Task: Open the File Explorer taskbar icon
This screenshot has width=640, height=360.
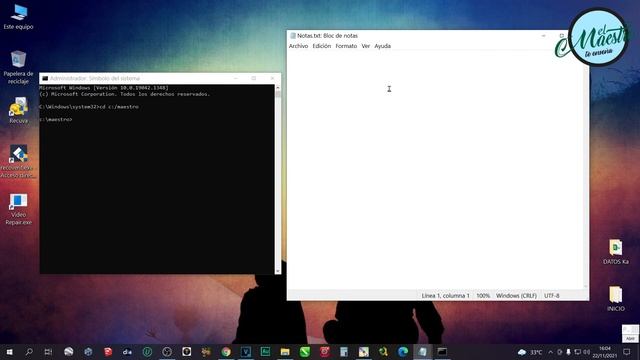Action: 285,352
